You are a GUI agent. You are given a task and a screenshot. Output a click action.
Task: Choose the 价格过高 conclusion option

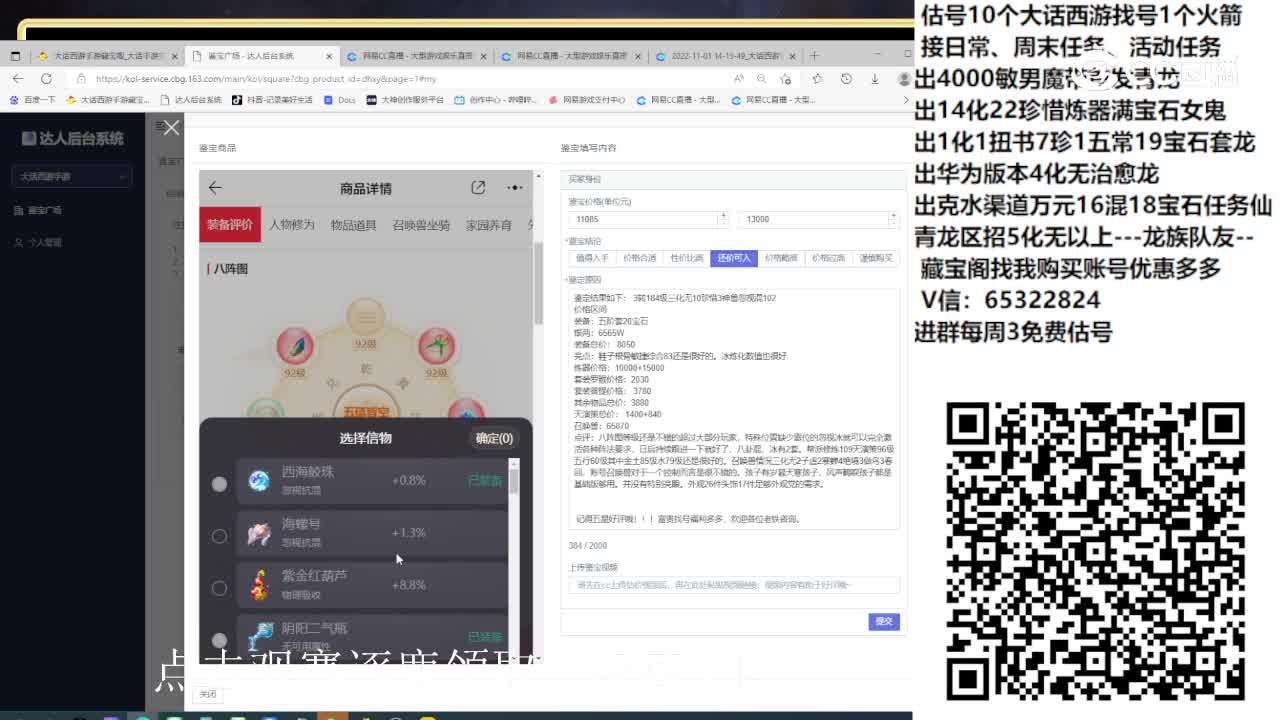click(x=828, y=258)
